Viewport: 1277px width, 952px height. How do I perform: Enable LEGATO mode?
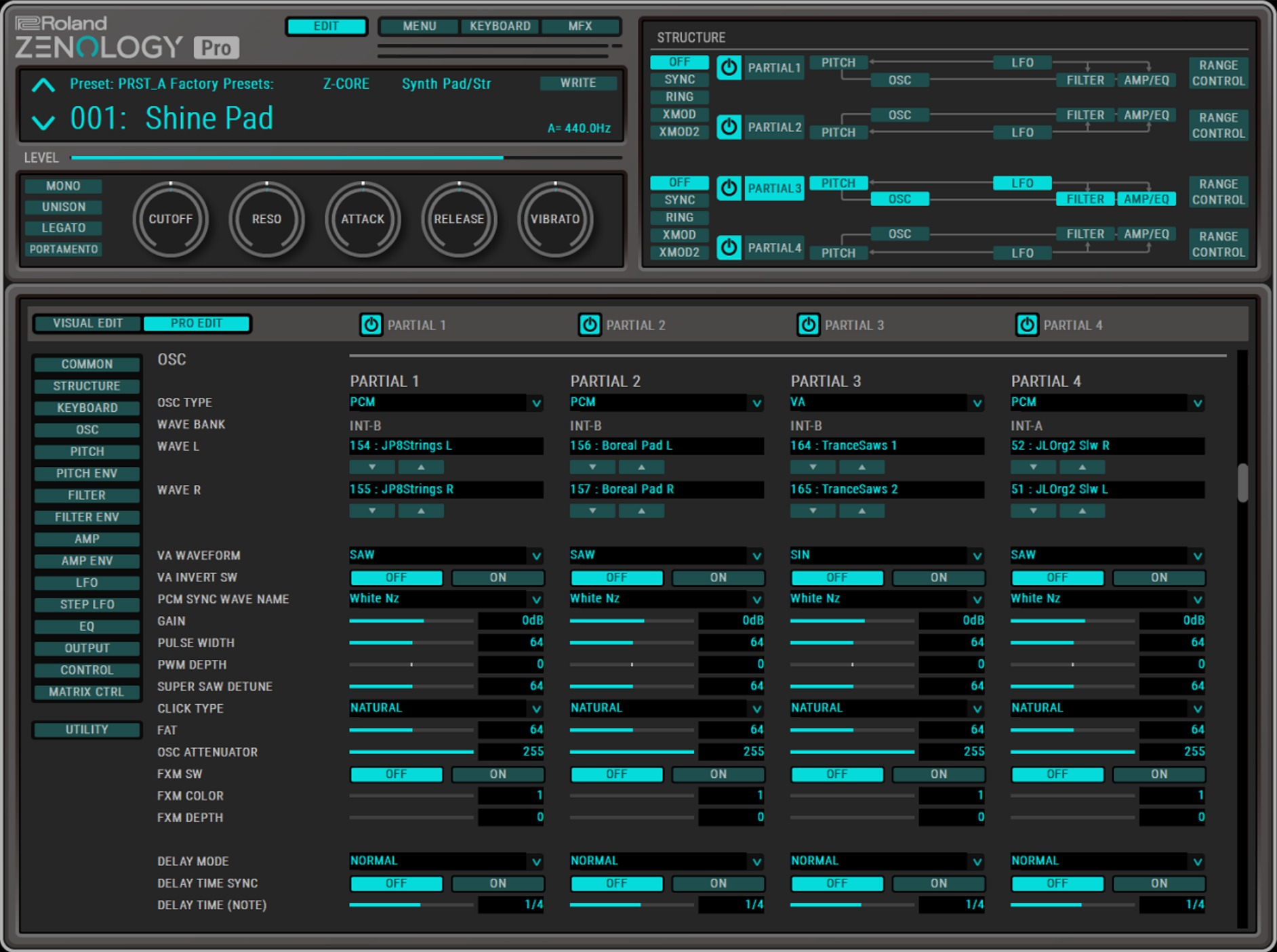(x=63, y=228)
